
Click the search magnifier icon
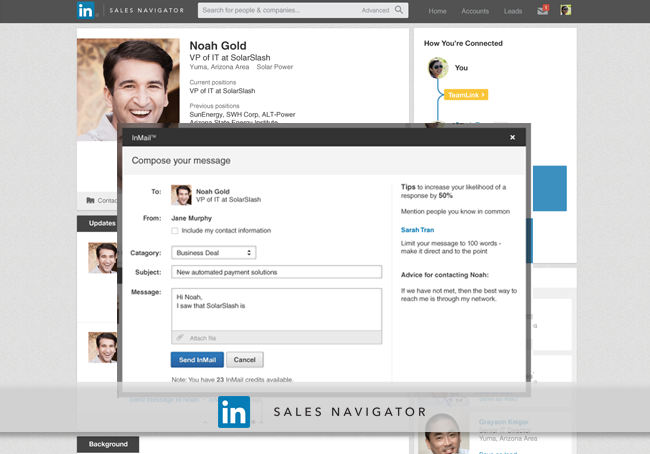point(399,11)
